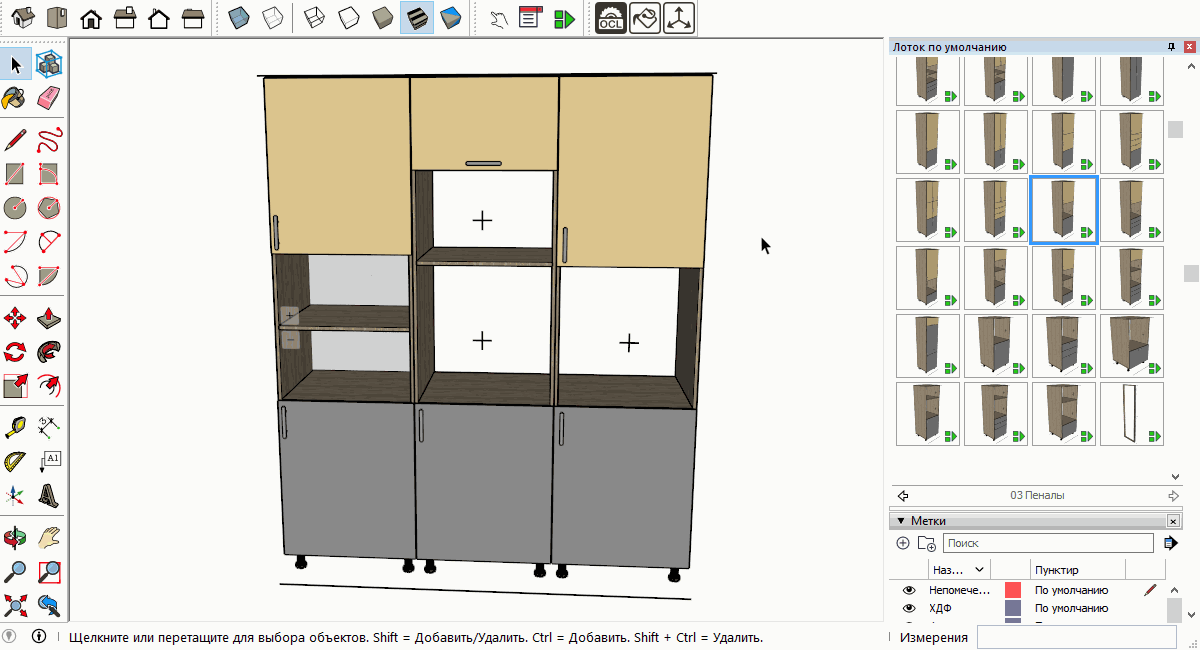The image size is (1200, 650).
Task: Toggle Hidden Line style
Action: pos(349,18)
